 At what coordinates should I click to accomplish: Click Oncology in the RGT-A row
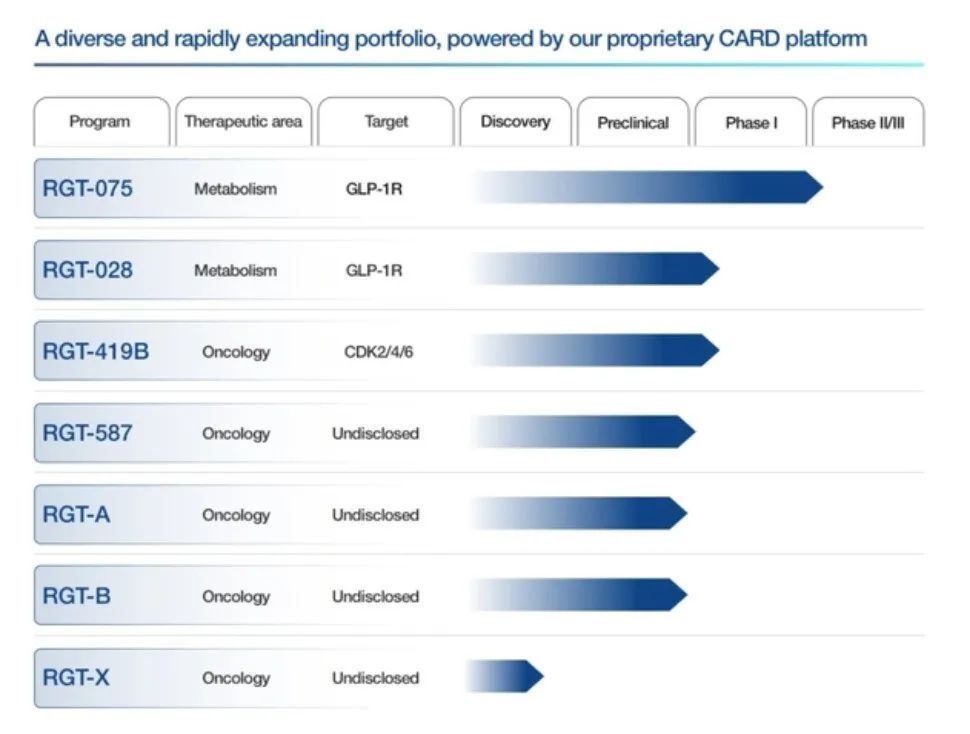(x=236, y=516)
